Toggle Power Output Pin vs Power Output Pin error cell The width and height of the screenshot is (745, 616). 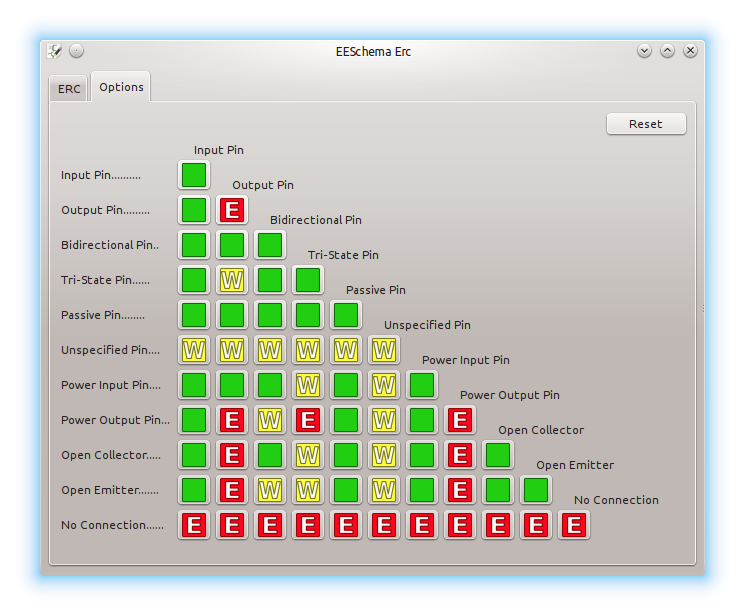tap(460, 420)
